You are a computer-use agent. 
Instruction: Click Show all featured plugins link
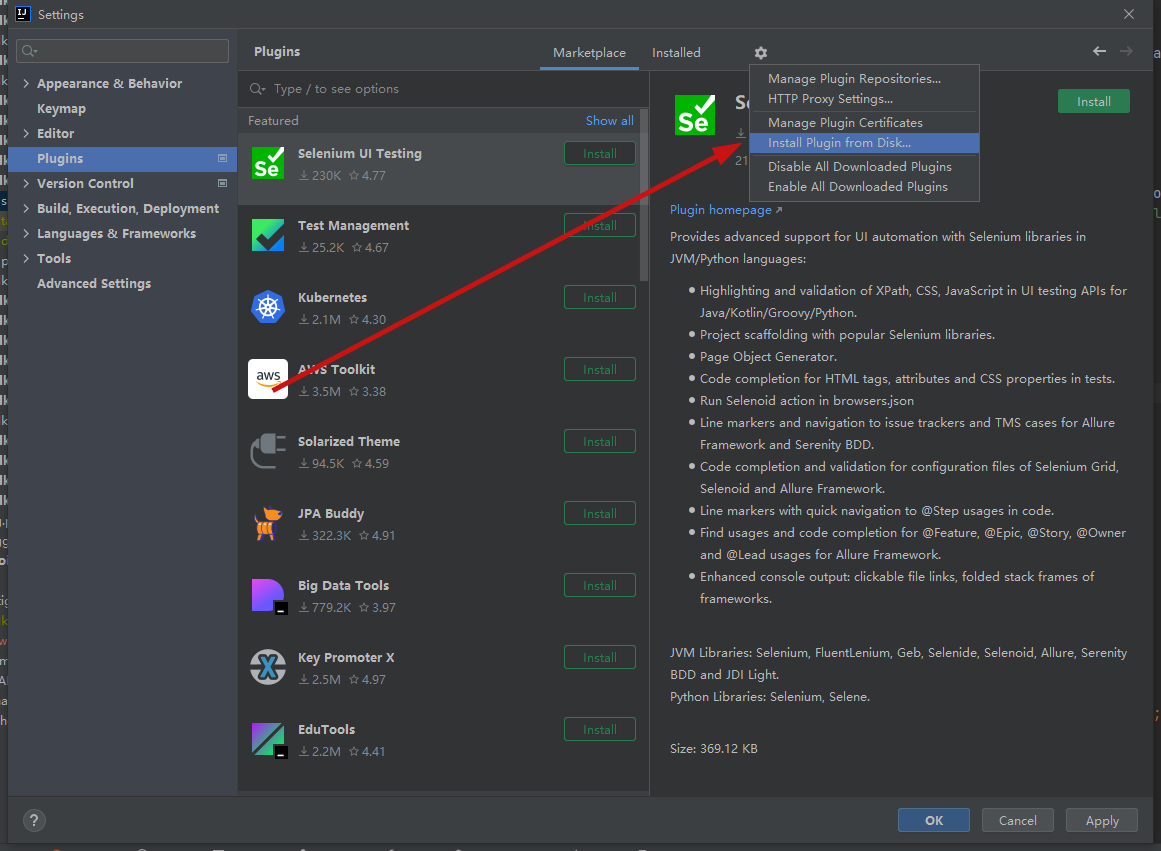click(609, 120)
